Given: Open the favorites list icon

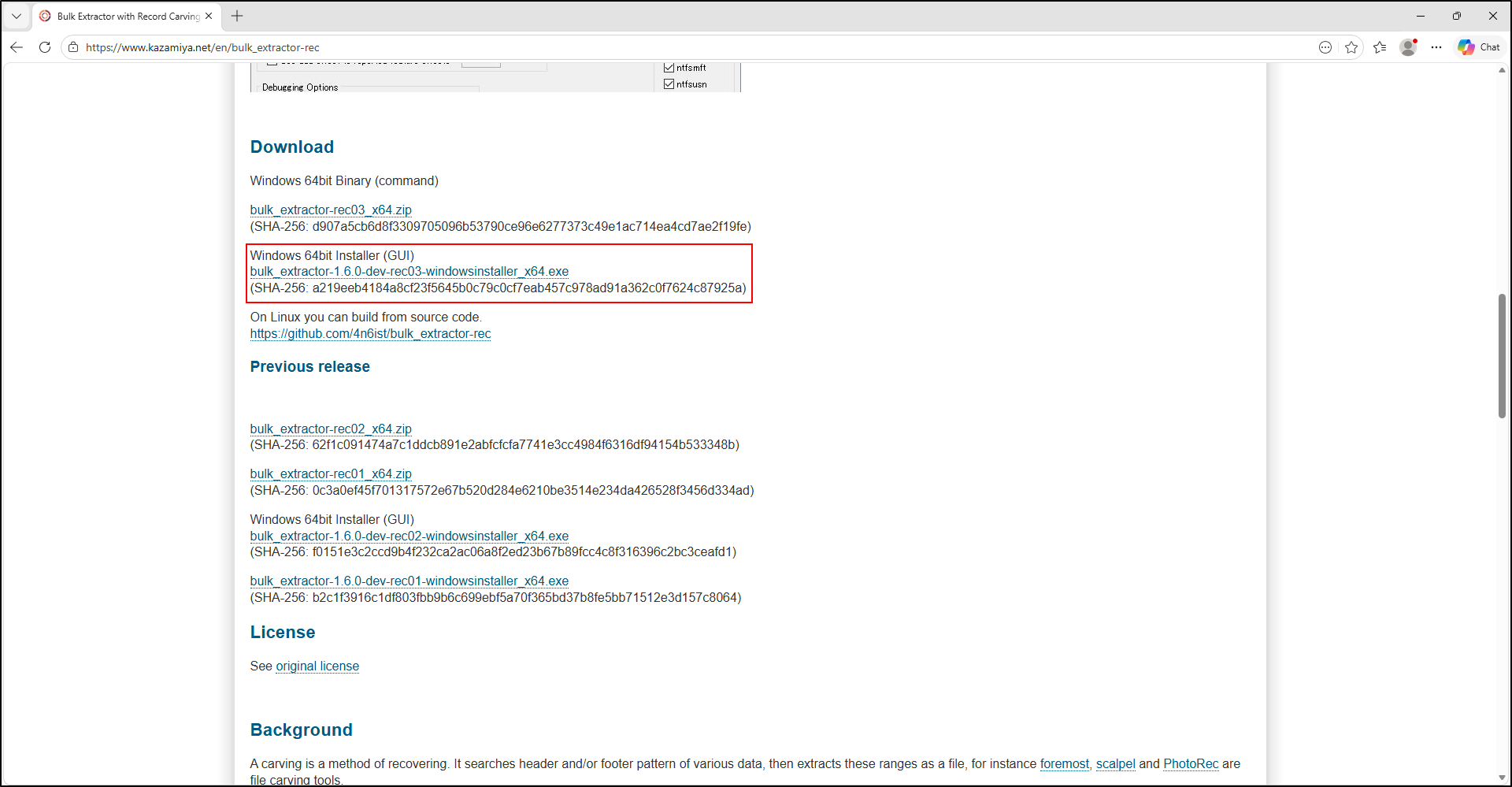Looking at the screenshot, I should (1380, 47).
